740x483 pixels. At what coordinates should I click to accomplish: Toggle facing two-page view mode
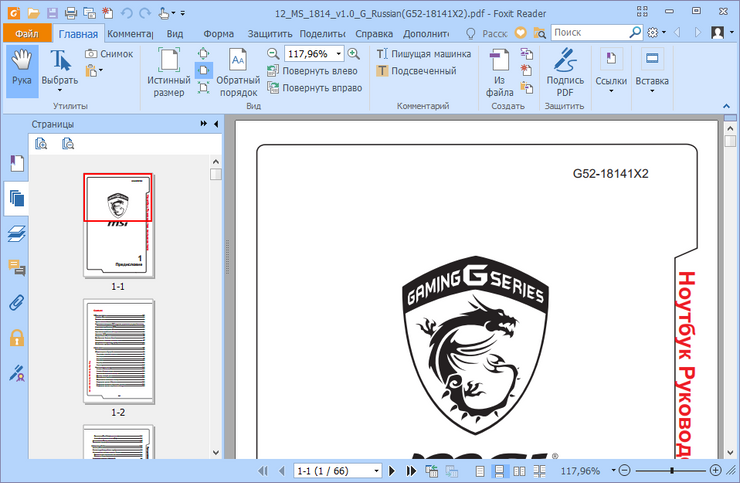(x=519, y=470)
